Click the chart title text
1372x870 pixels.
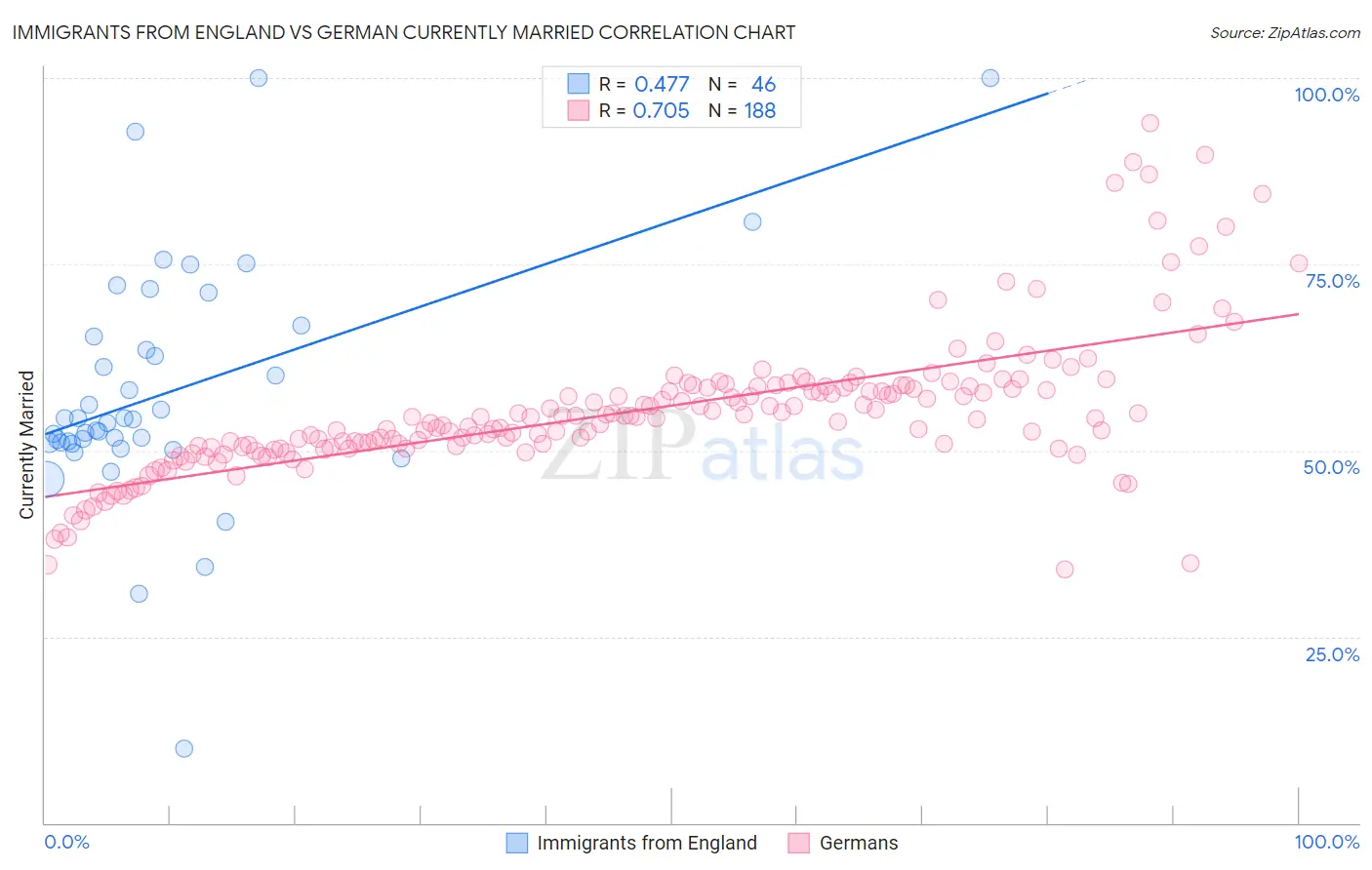[x=404, y=32]
